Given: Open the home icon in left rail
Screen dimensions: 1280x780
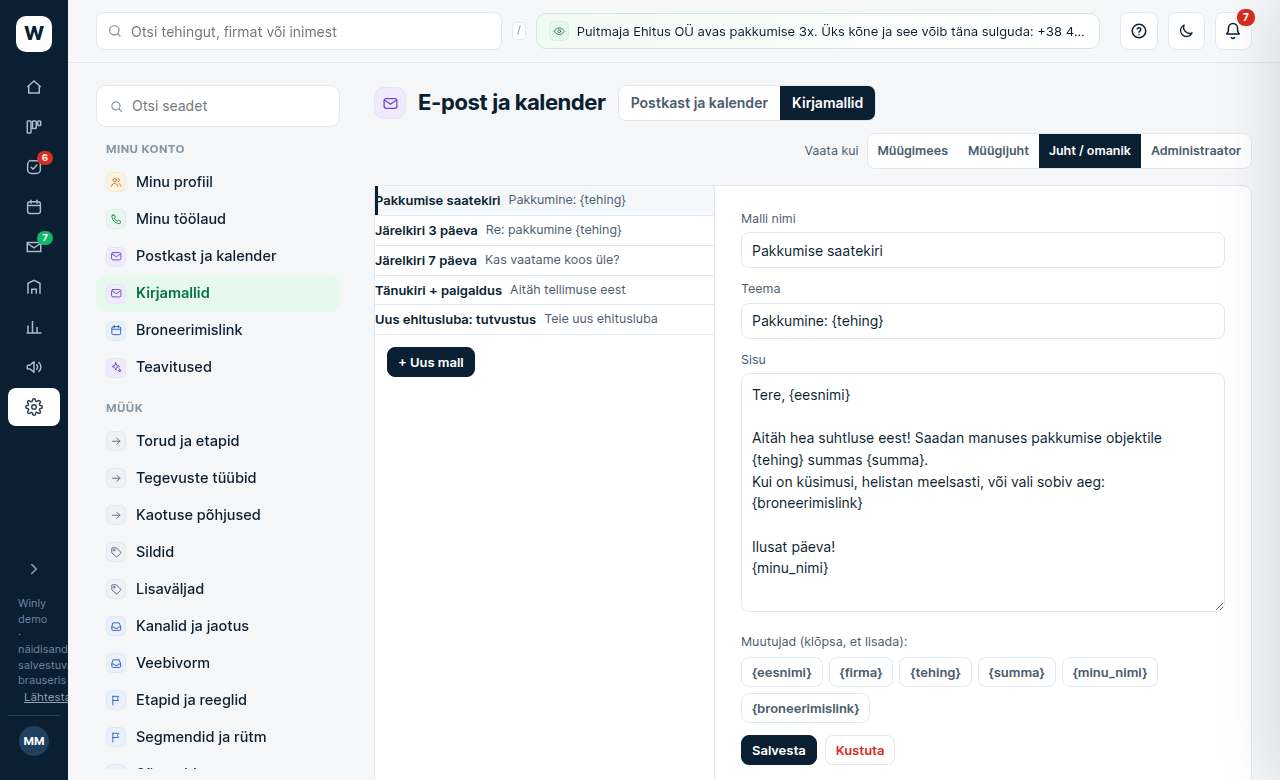Looking at the screenshot, I should pyautogui.click(x=34, y=87).
